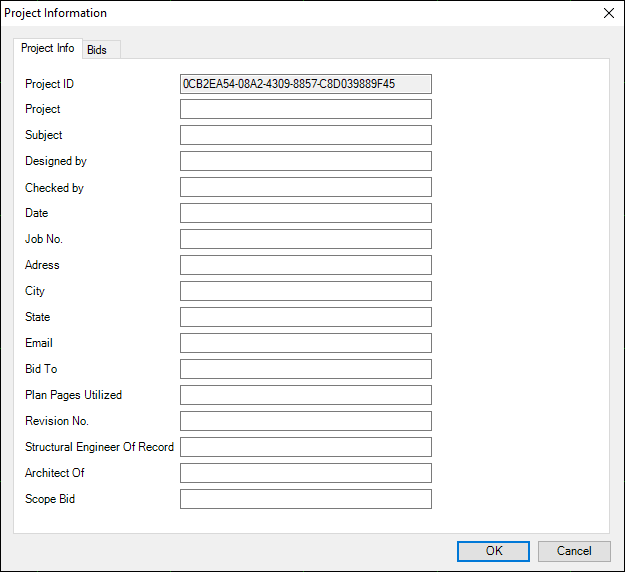Focus the Designed by field
Viewport: 625px width, 572px height.
(x=305, y=161)
